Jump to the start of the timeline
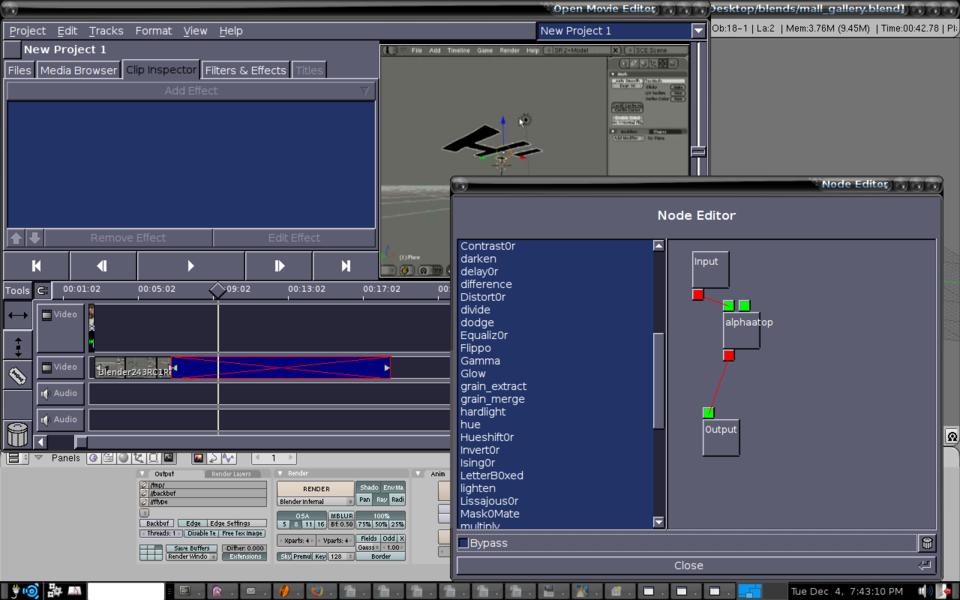This screenshot has height=600, width=960. click(36, 266)
